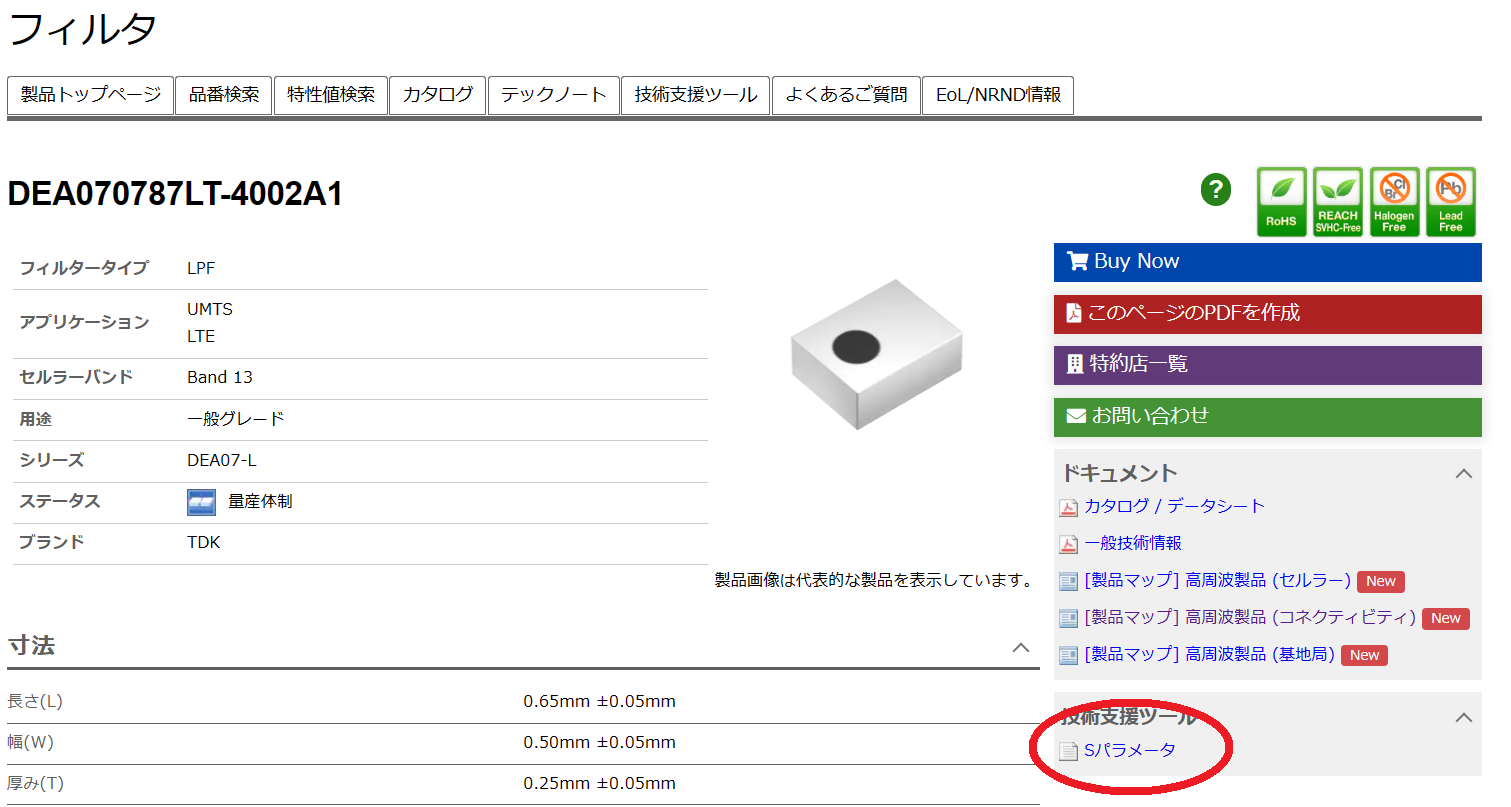Screen dimensions: 1511x807
Task: Click the 量産体制 status icon
Action: pos(201,502)
